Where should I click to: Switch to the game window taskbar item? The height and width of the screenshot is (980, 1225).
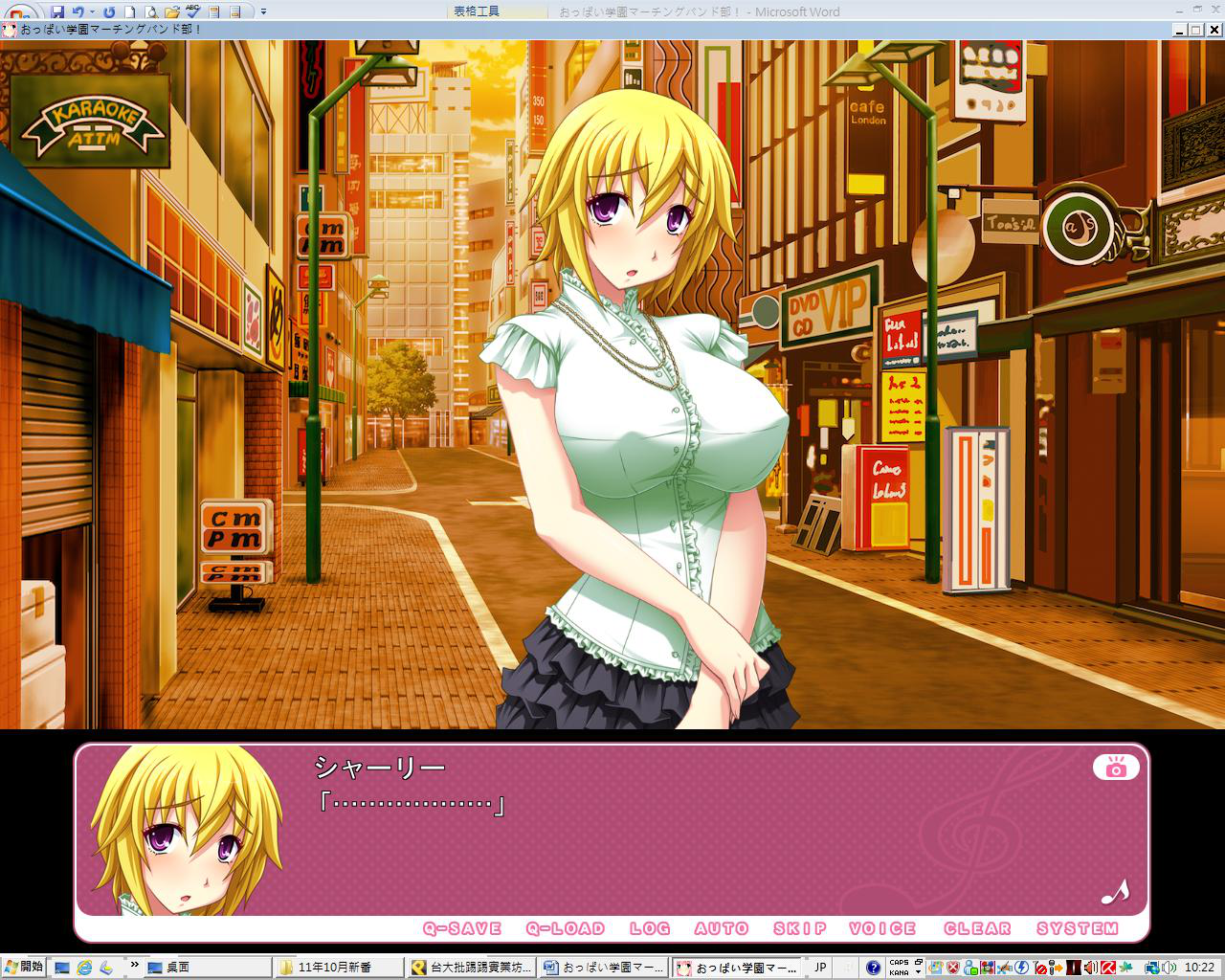click(x=734, y=968)
